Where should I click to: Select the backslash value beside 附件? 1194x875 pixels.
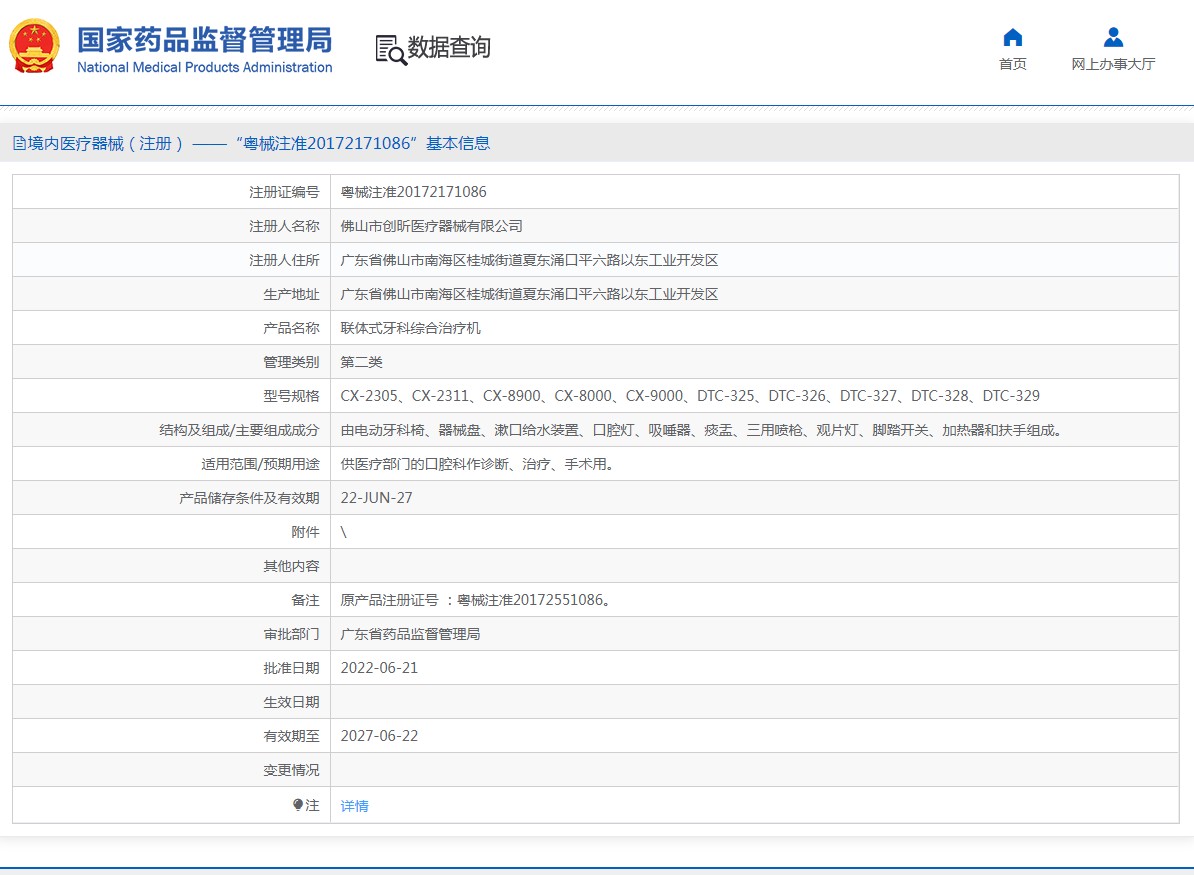tap(343, 532)
